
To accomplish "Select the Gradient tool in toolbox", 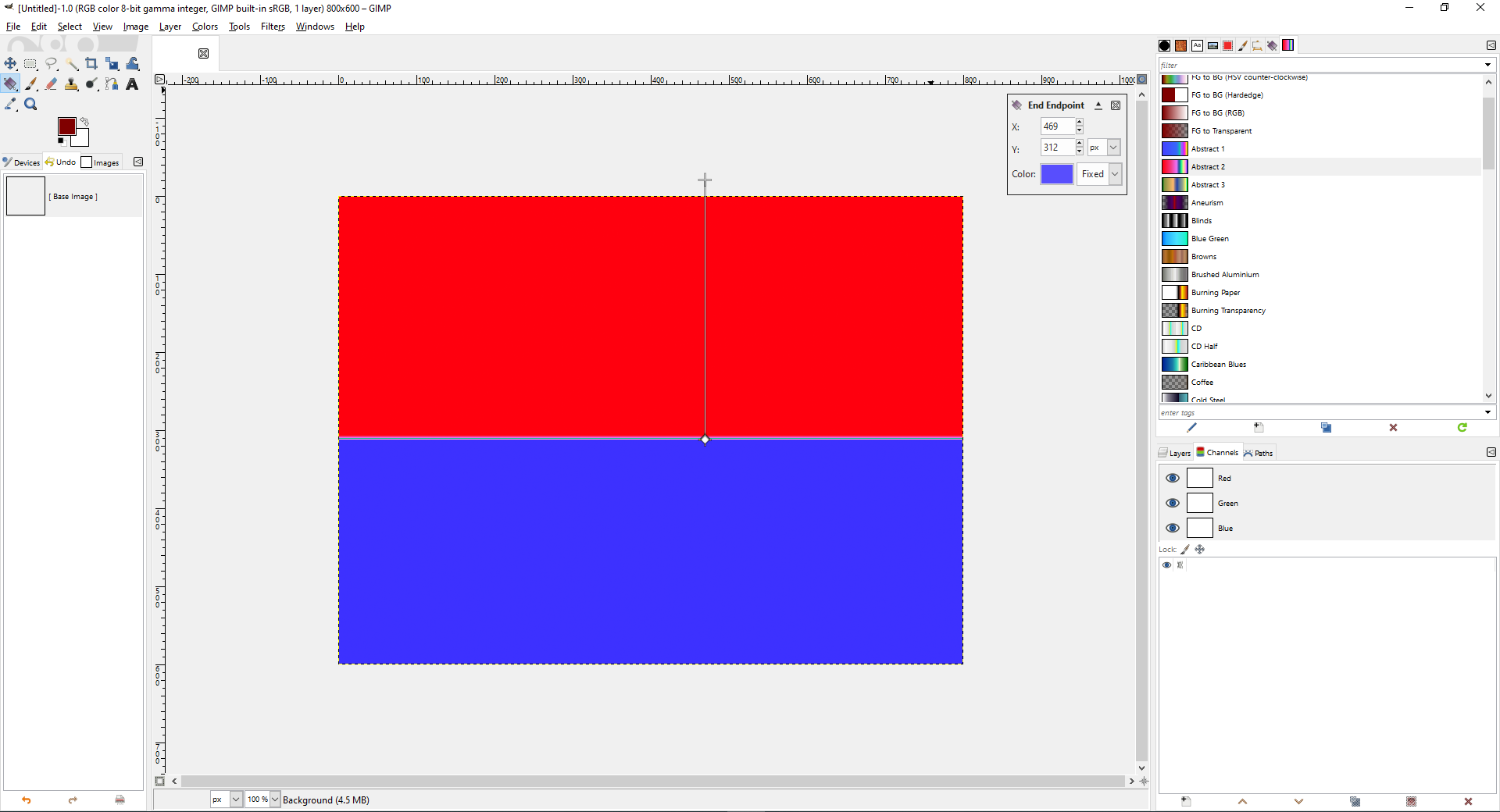I will 10,84.
